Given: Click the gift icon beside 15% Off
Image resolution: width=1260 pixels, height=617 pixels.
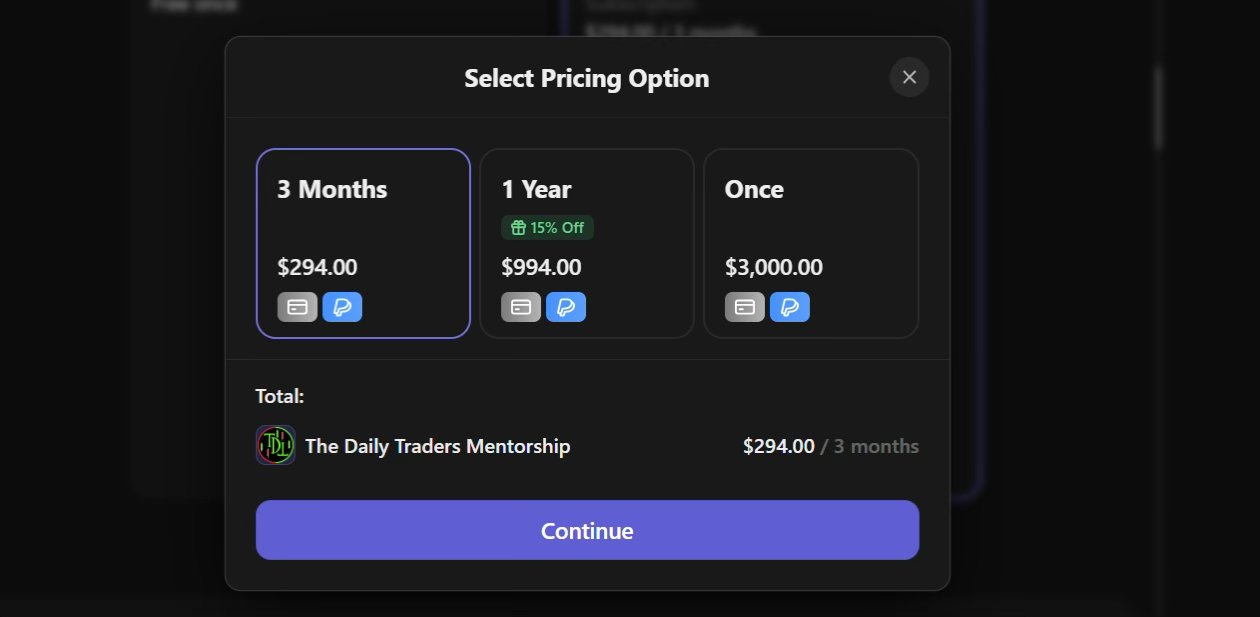Looking at the screenshot, I should pyautogui.click(x=518, y=228).
